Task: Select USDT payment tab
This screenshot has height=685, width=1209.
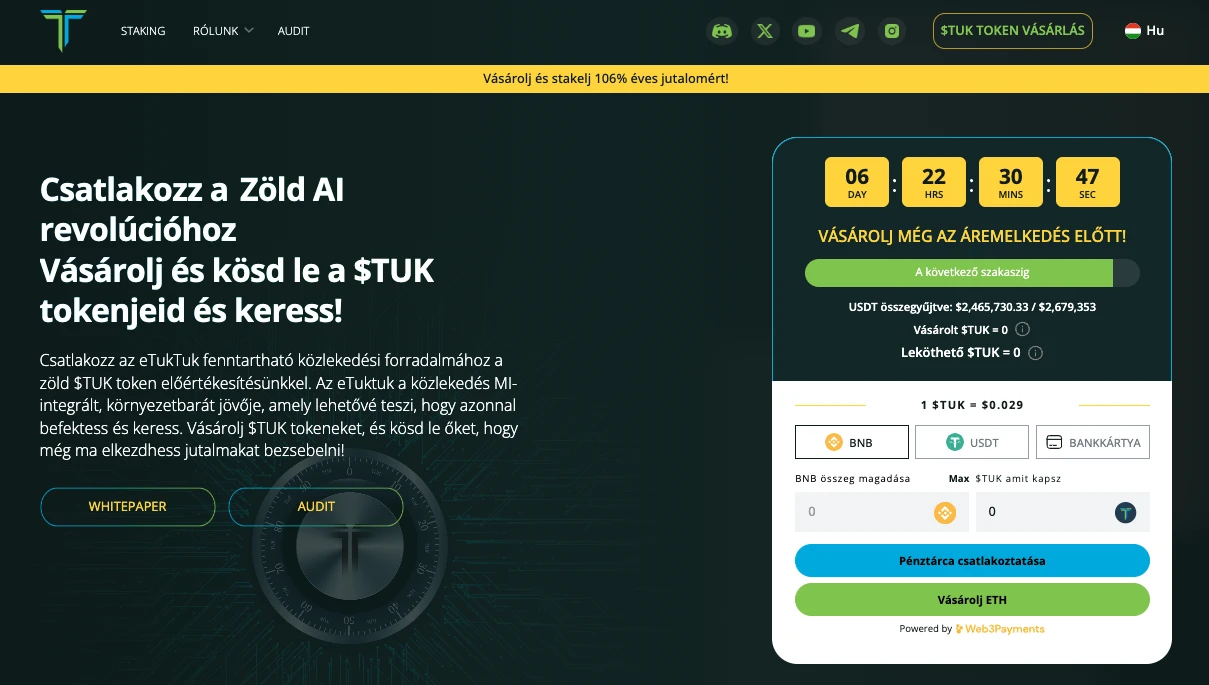Action: point(972,442)
